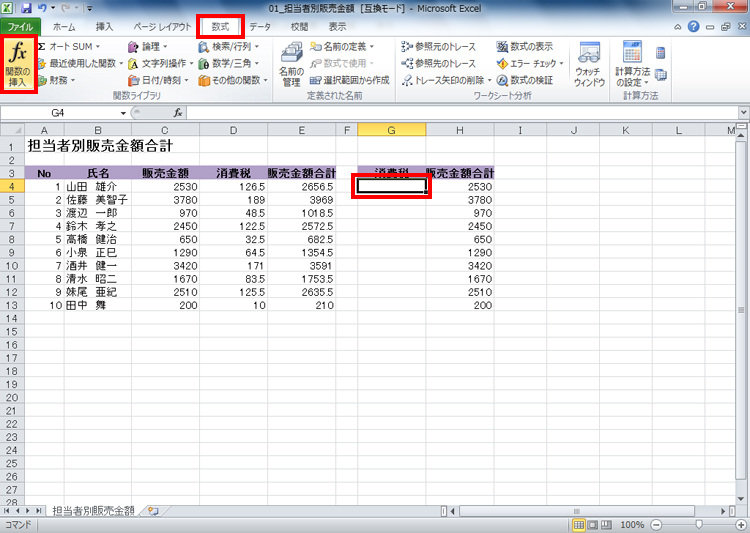This screenshot has width=750, height=533.
Task: Click the Calculate Now calculator icon
Action: tap(661, 52)
